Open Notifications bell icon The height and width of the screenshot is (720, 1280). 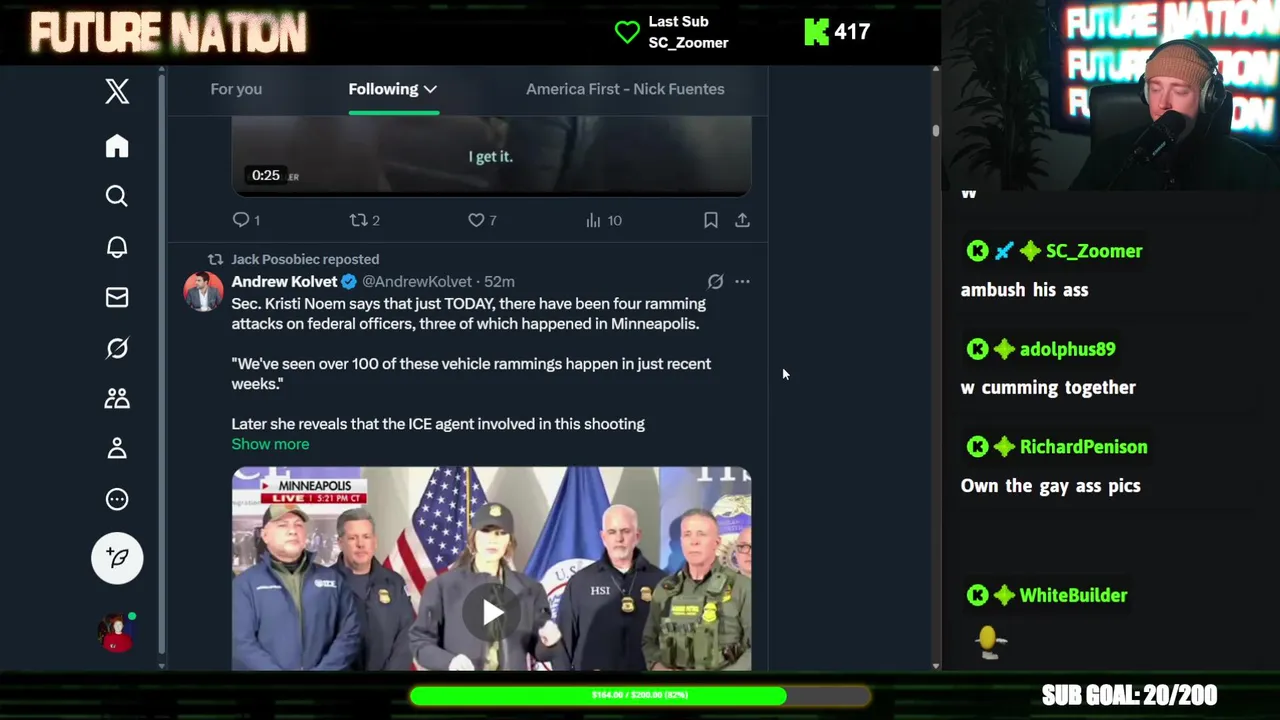coord(117,247)
